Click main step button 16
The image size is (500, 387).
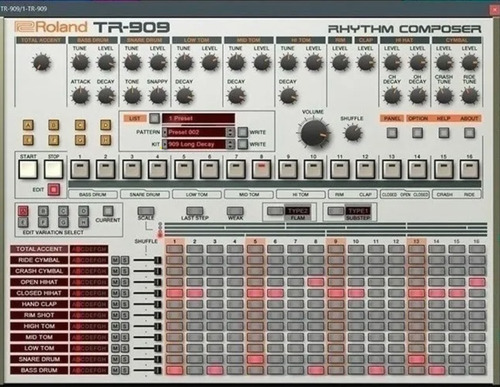[469, 169]
